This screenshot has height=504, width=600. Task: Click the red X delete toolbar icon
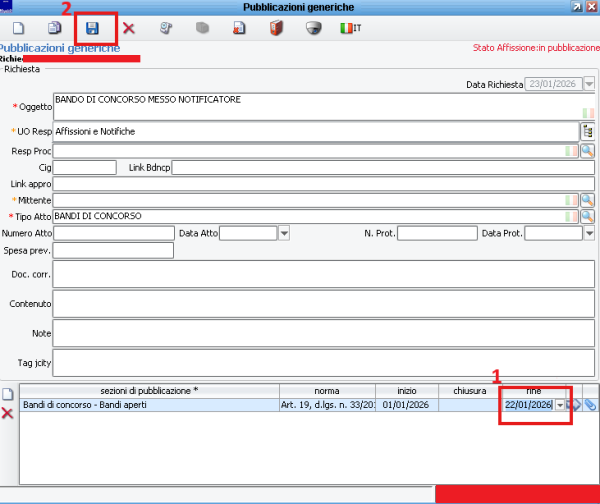(x=128, y=28)
